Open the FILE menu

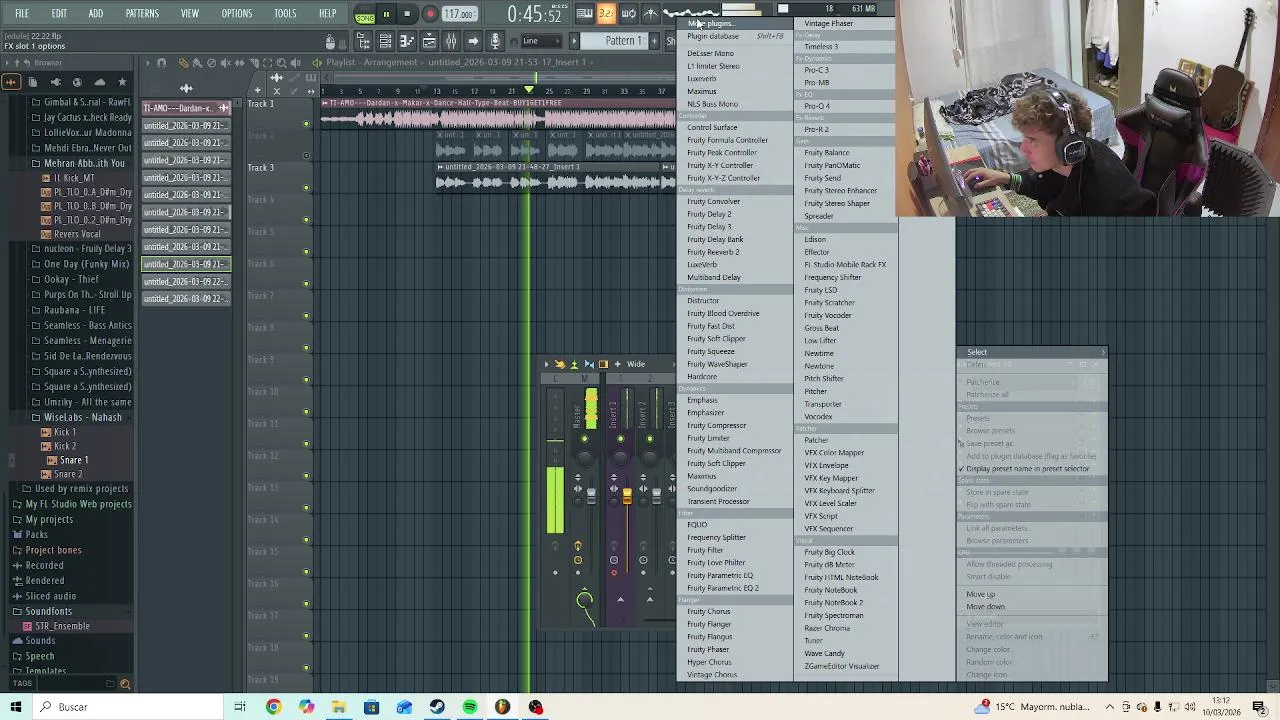point(21,13)
